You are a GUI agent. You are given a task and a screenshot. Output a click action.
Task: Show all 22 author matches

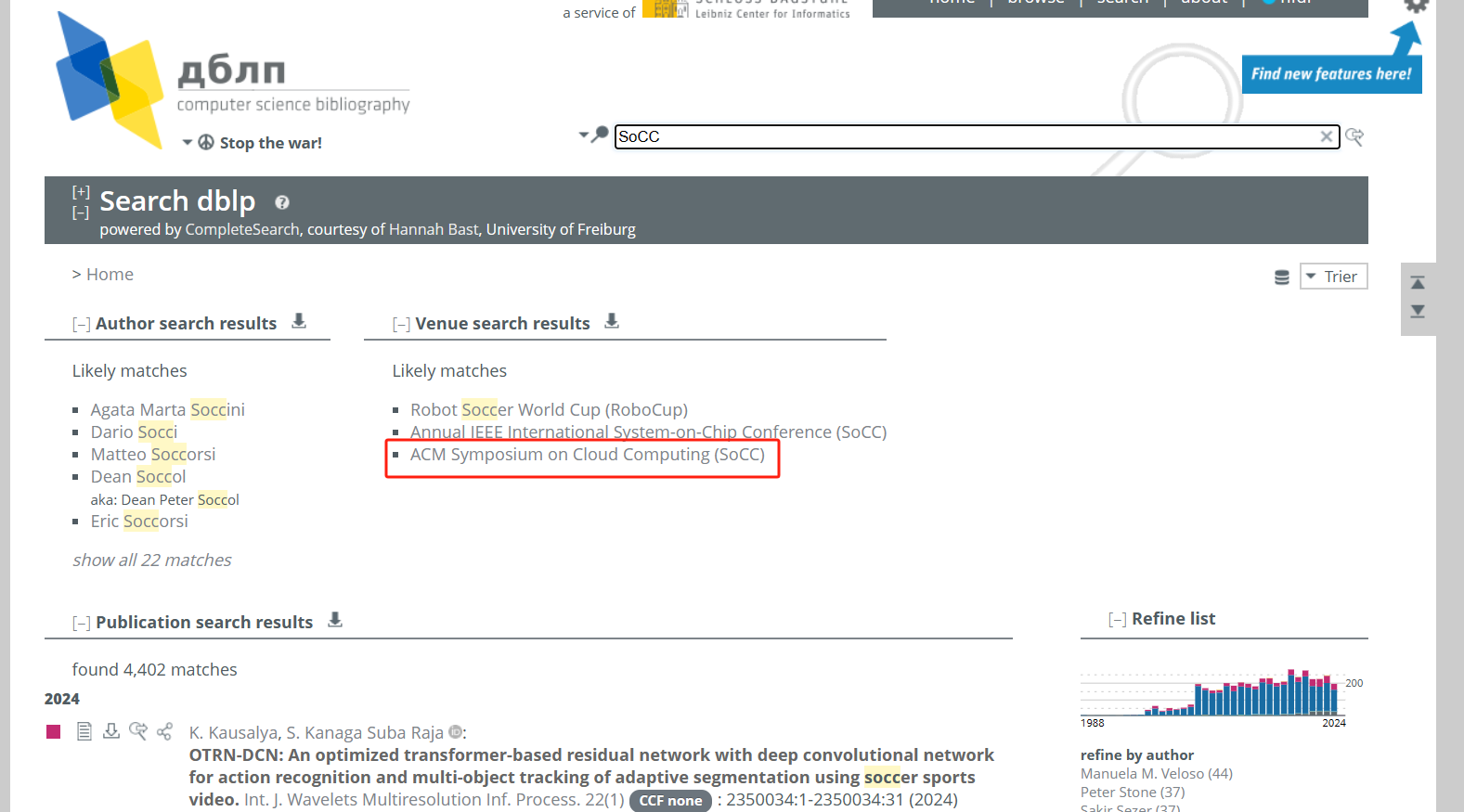pos(152,561)
